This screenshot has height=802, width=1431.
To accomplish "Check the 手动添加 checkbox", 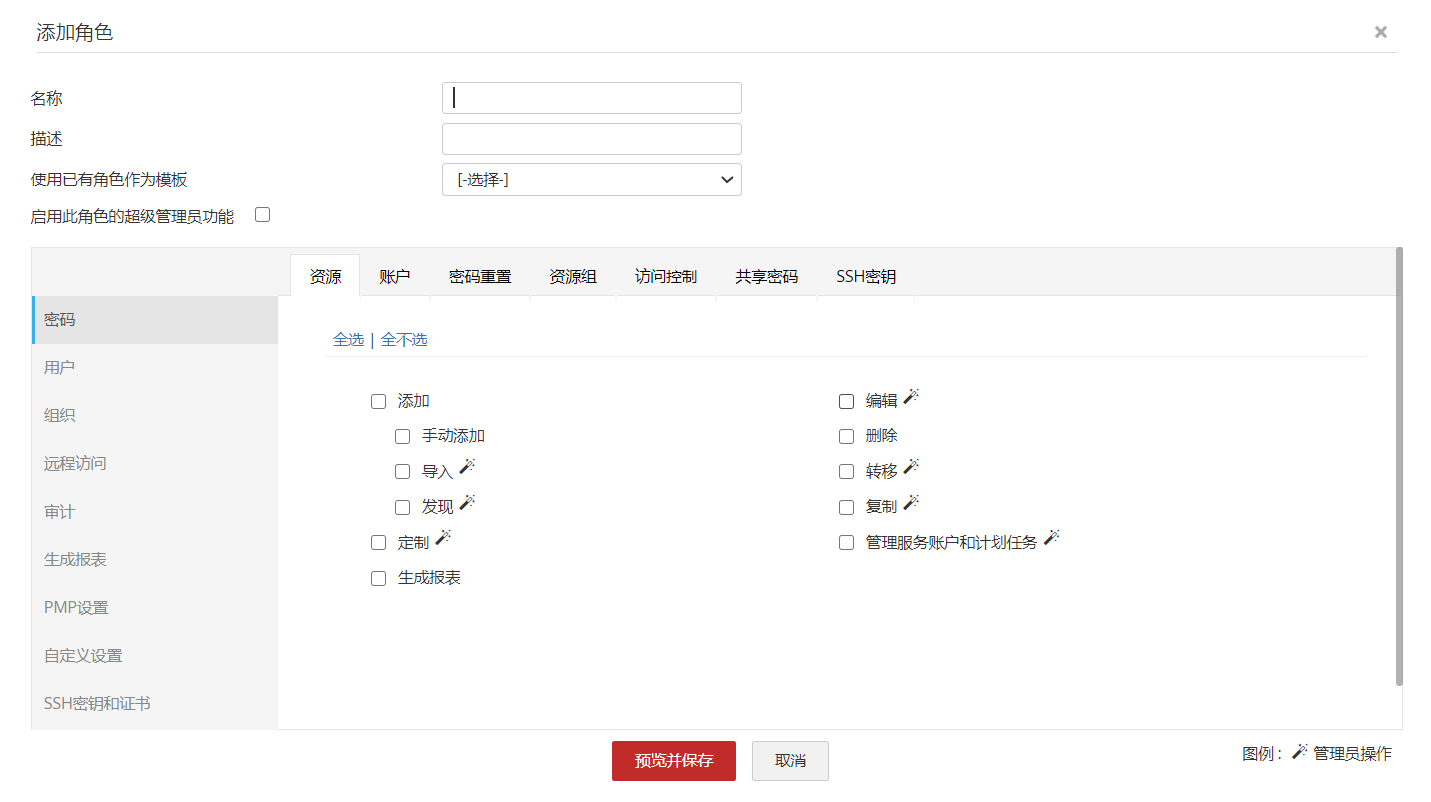I will click(x=403, y=437).
